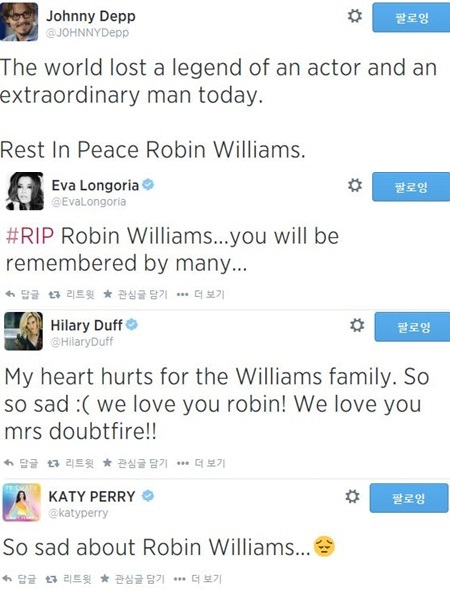Image resolution: width=450 pixels, height=594 pixels.
Task: Expand more options on Hilary Duff tweet
Action: point(201,463)
